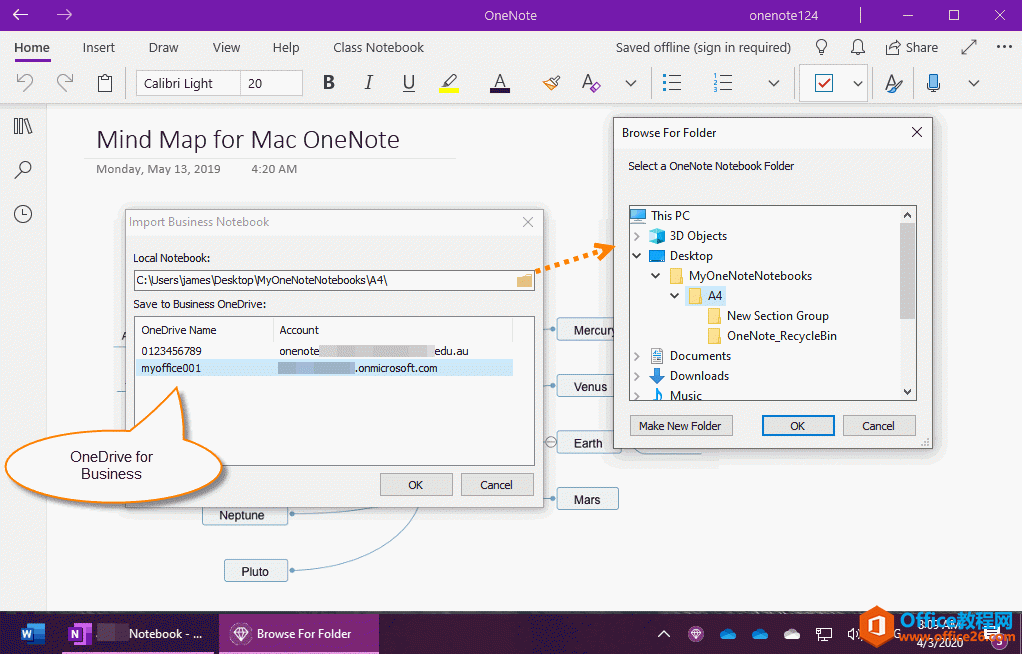1022x654 pixels.
Task: Apply yellow text highlight color
Action: (x=449, y=83)
